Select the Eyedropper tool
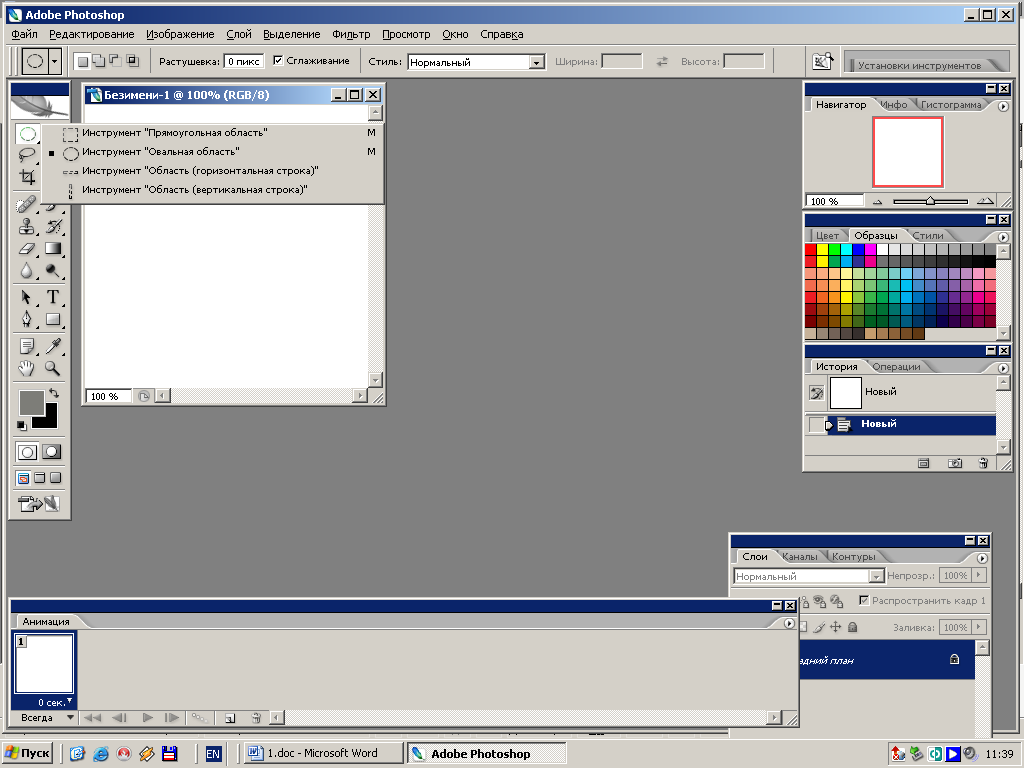The height and width of the screenshot is (768, 1024). pos(53,346)
